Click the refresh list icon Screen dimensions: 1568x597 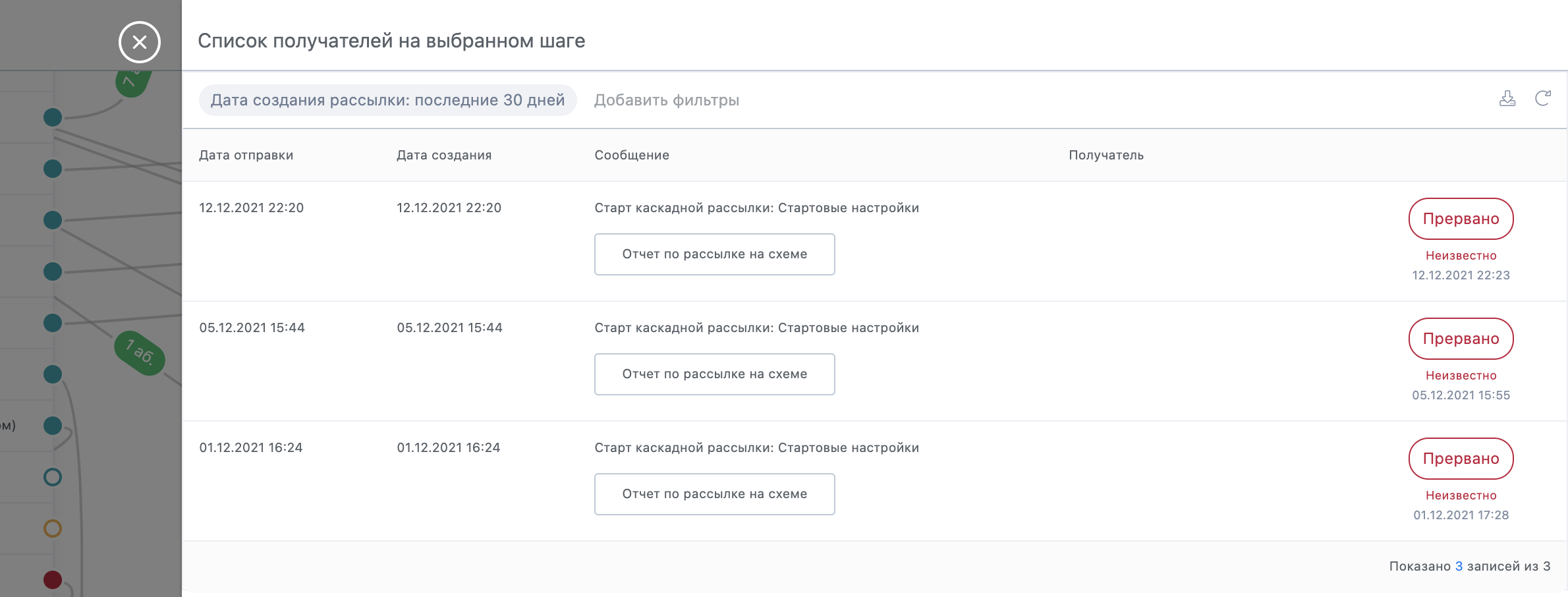click(x=1542, y=99)
